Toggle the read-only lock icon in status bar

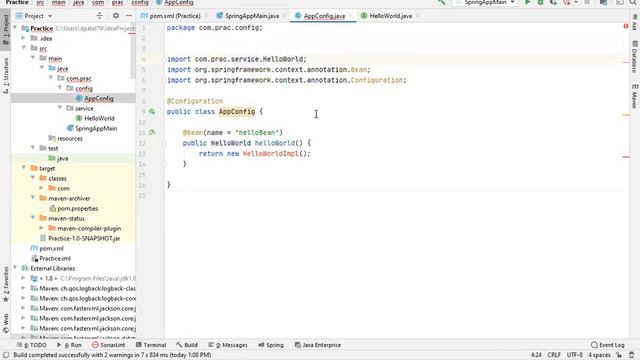[619, 355]
